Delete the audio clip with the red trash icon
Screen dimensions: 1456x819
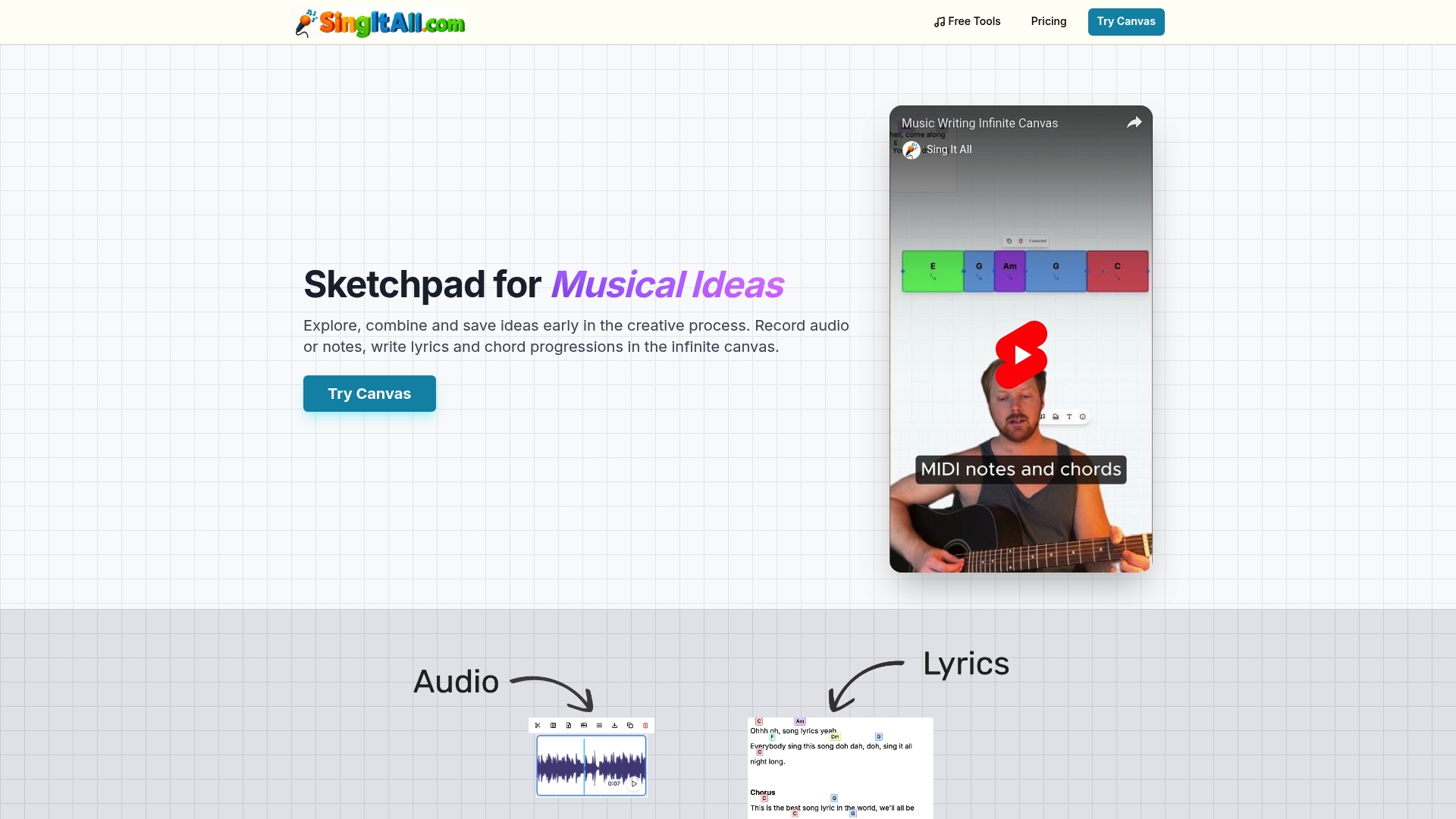pos(645,726)
